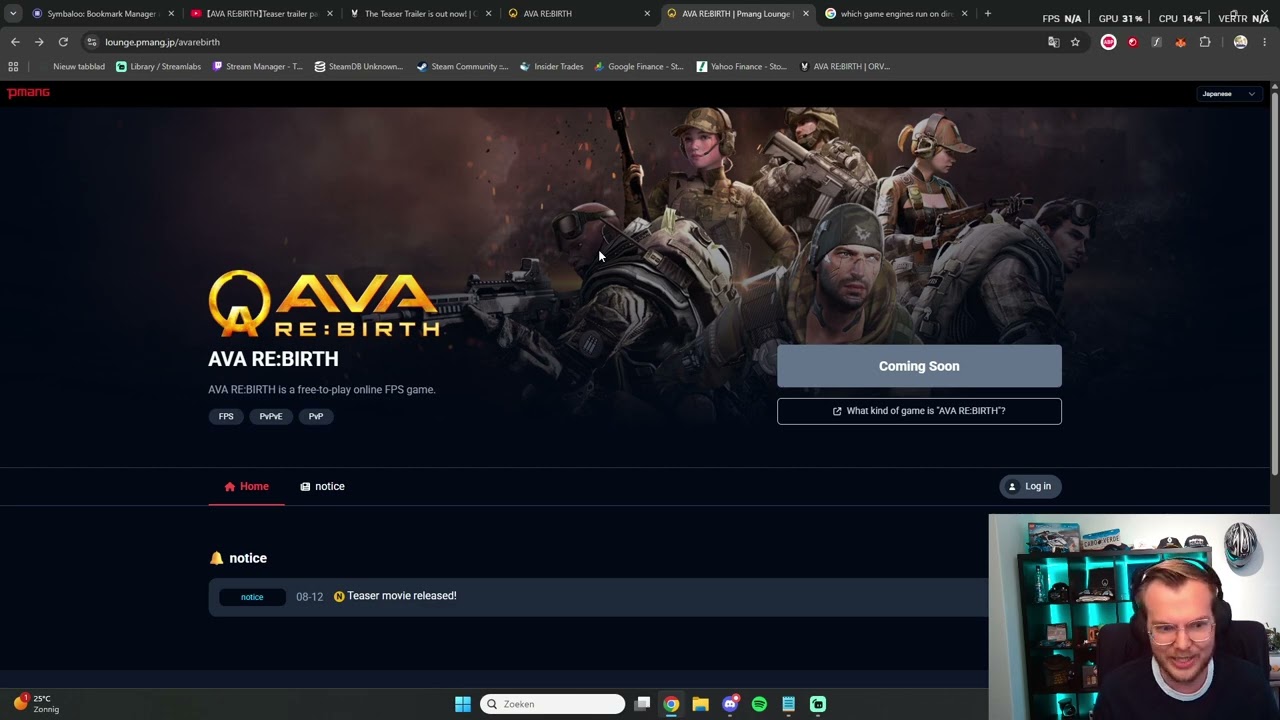The width and height of the screenshot is (1280, 720).
Task: Open the Chrome profile avatar
Action: coord(1241,42)
